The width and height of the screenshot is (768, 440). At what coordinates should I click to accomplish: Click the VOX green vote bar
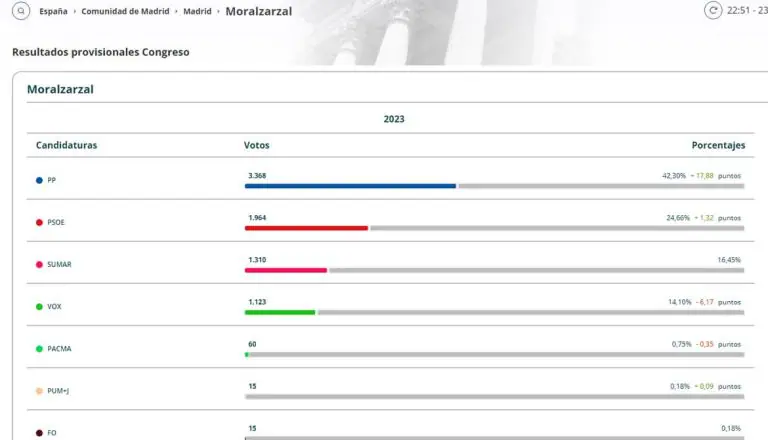[280, 313]
